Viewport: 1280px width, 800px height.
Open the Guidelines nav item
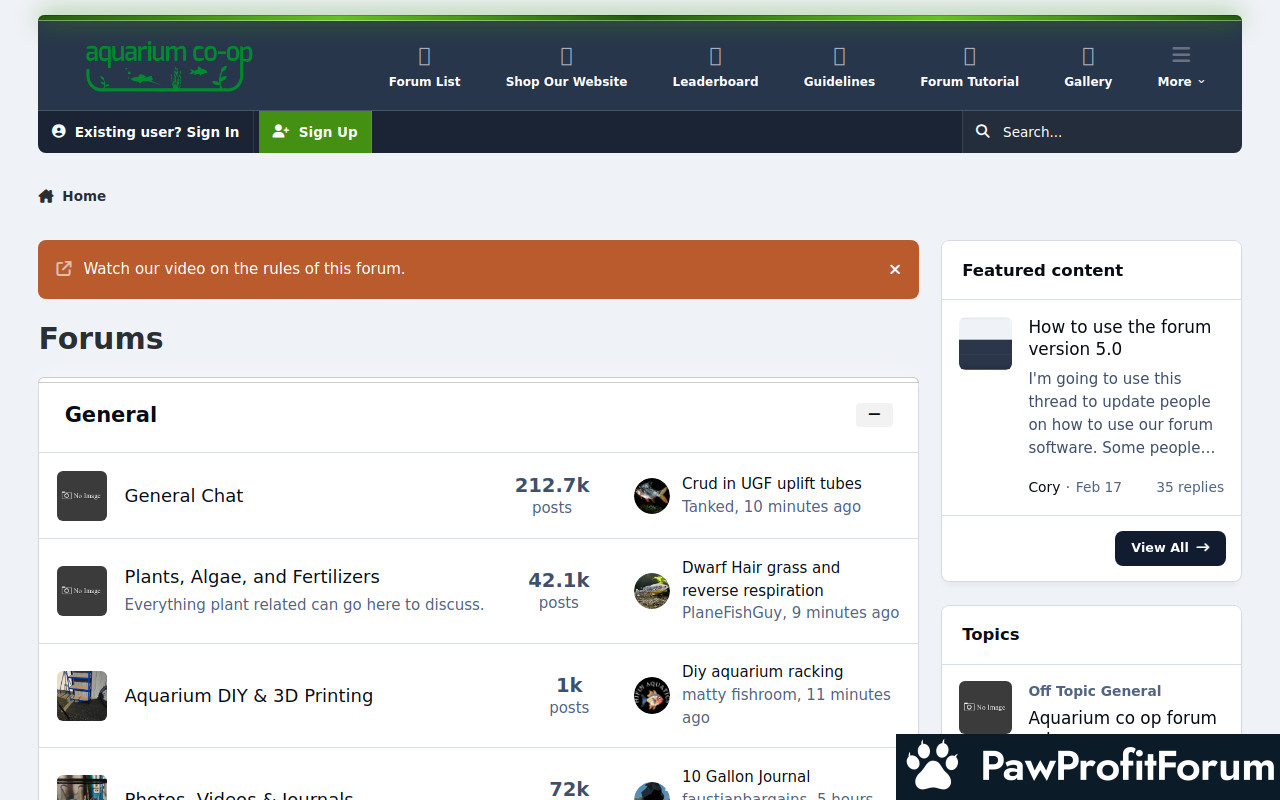[839, 67]
